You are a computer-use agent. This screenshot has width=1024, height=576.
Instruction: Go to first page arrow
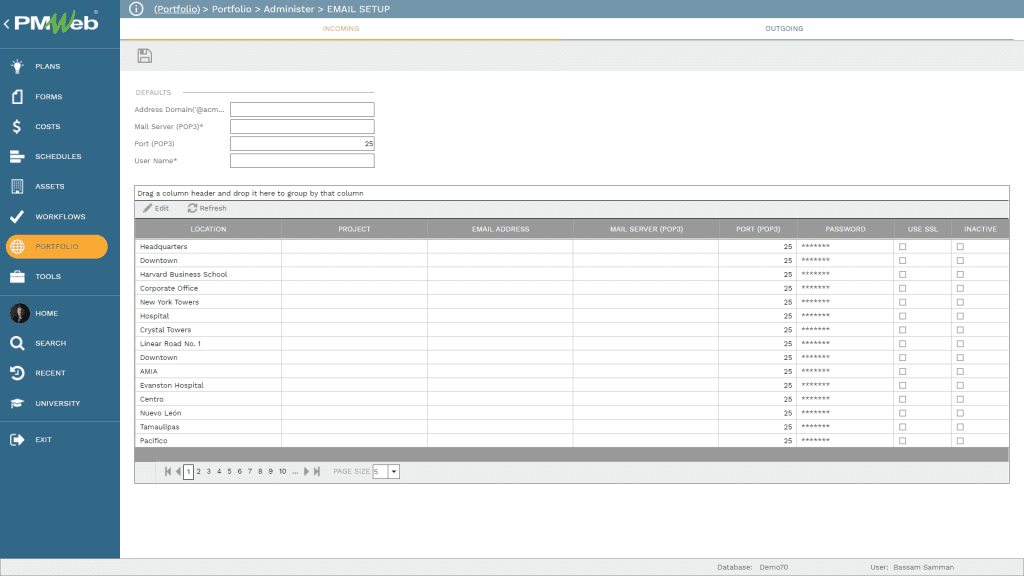[x=168, y=472]
